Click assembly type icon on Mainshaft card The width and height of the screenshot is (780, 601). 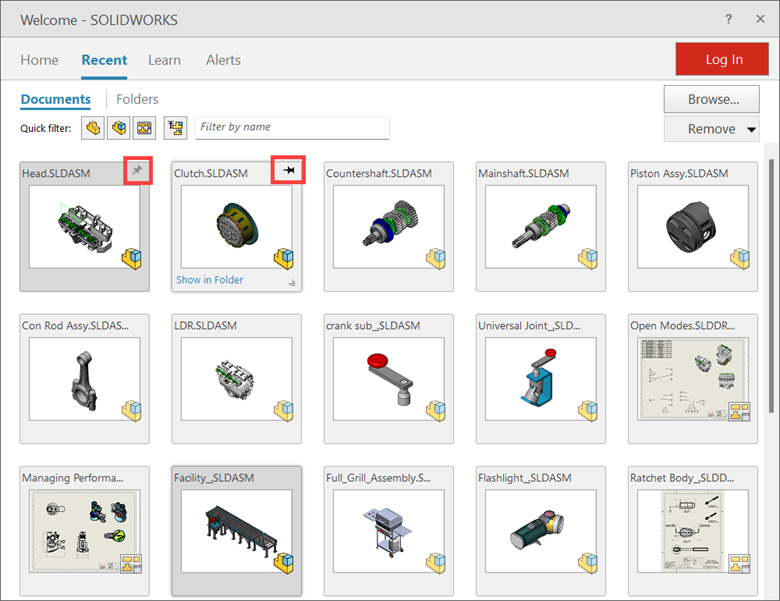coord(588,259)
